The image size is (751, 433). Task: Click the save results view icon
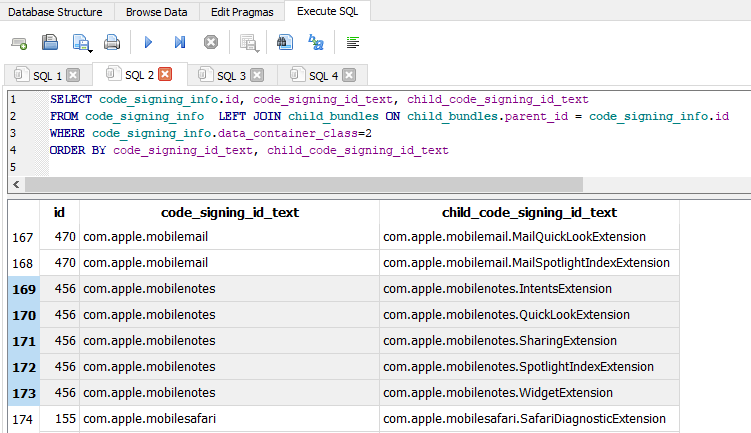click(x=249, y=43)
